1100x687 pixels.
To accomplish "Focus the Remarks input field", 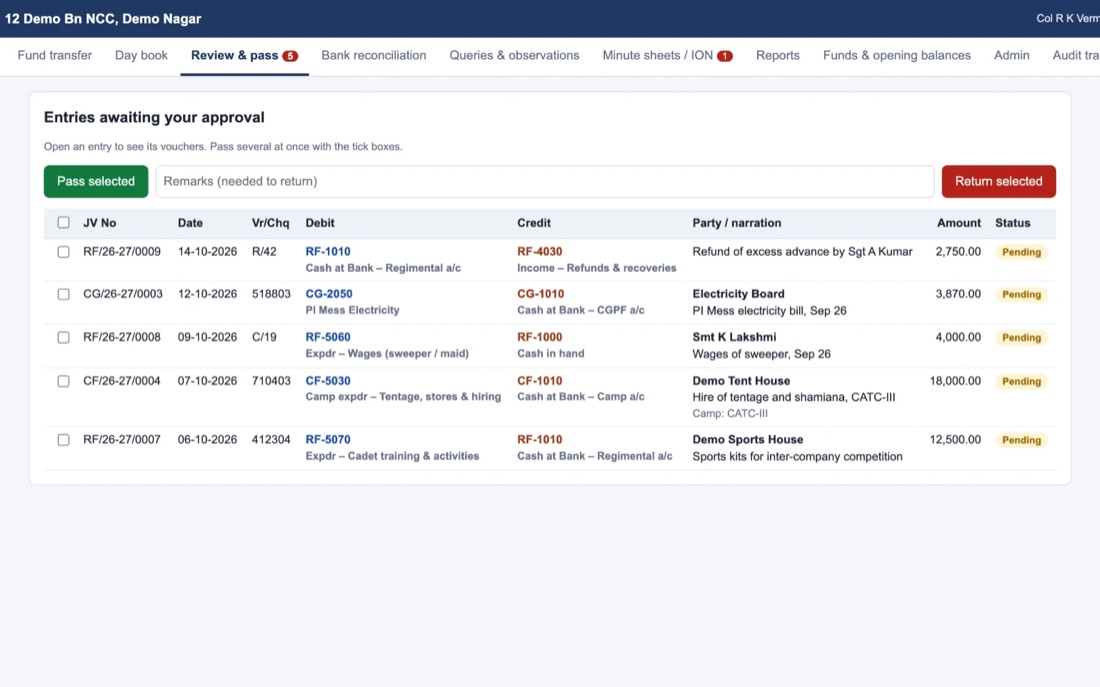I will [544, 181].
